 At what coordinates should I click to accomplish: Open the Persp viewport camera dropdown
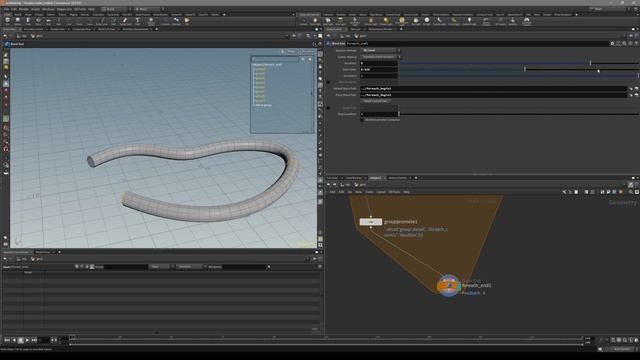pos(291,52)
